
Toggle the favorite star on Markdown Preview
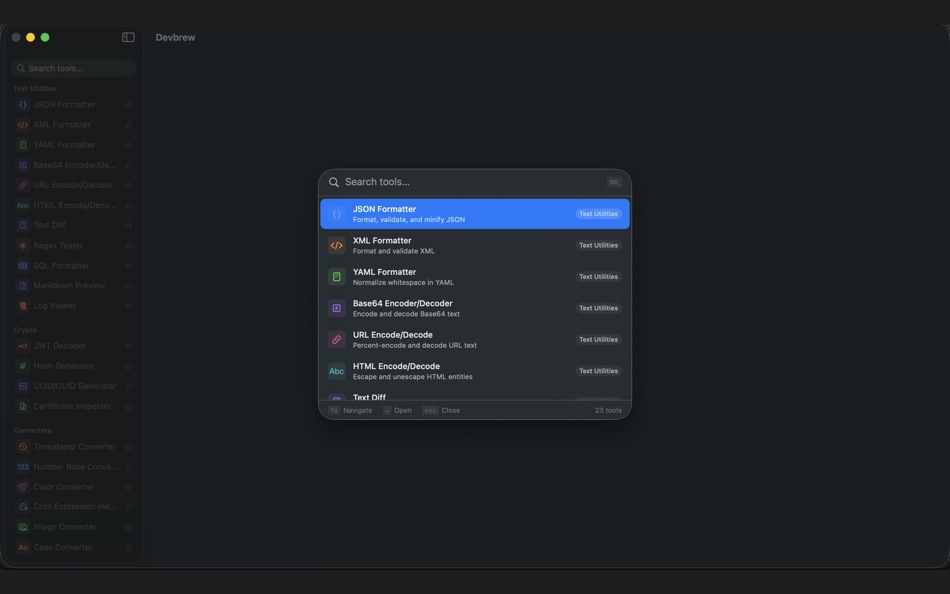pyautogui.click(x=128, y=285)
